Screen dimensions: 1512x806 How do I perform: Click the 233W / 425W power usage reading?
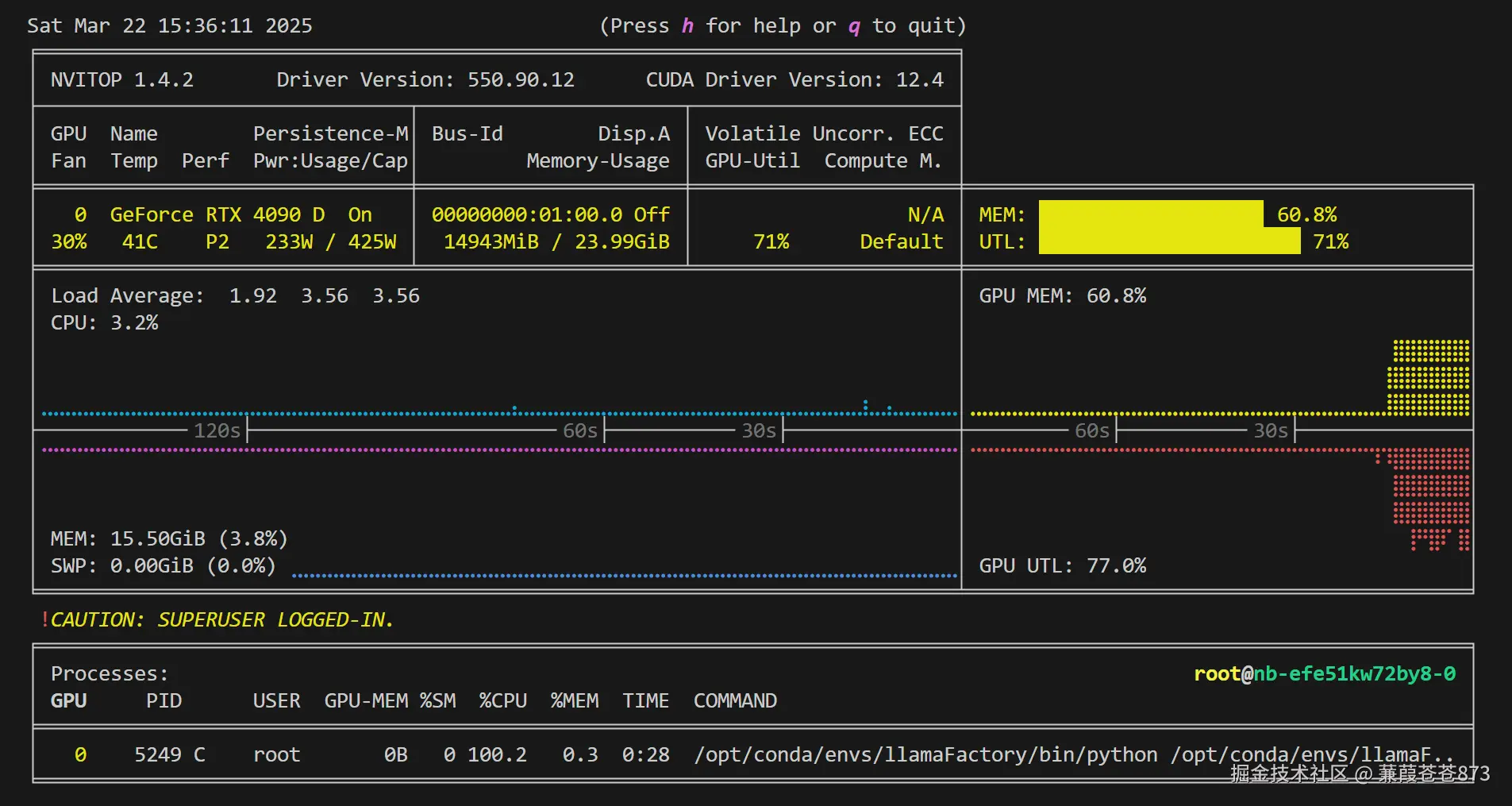[x=330, y=241]
